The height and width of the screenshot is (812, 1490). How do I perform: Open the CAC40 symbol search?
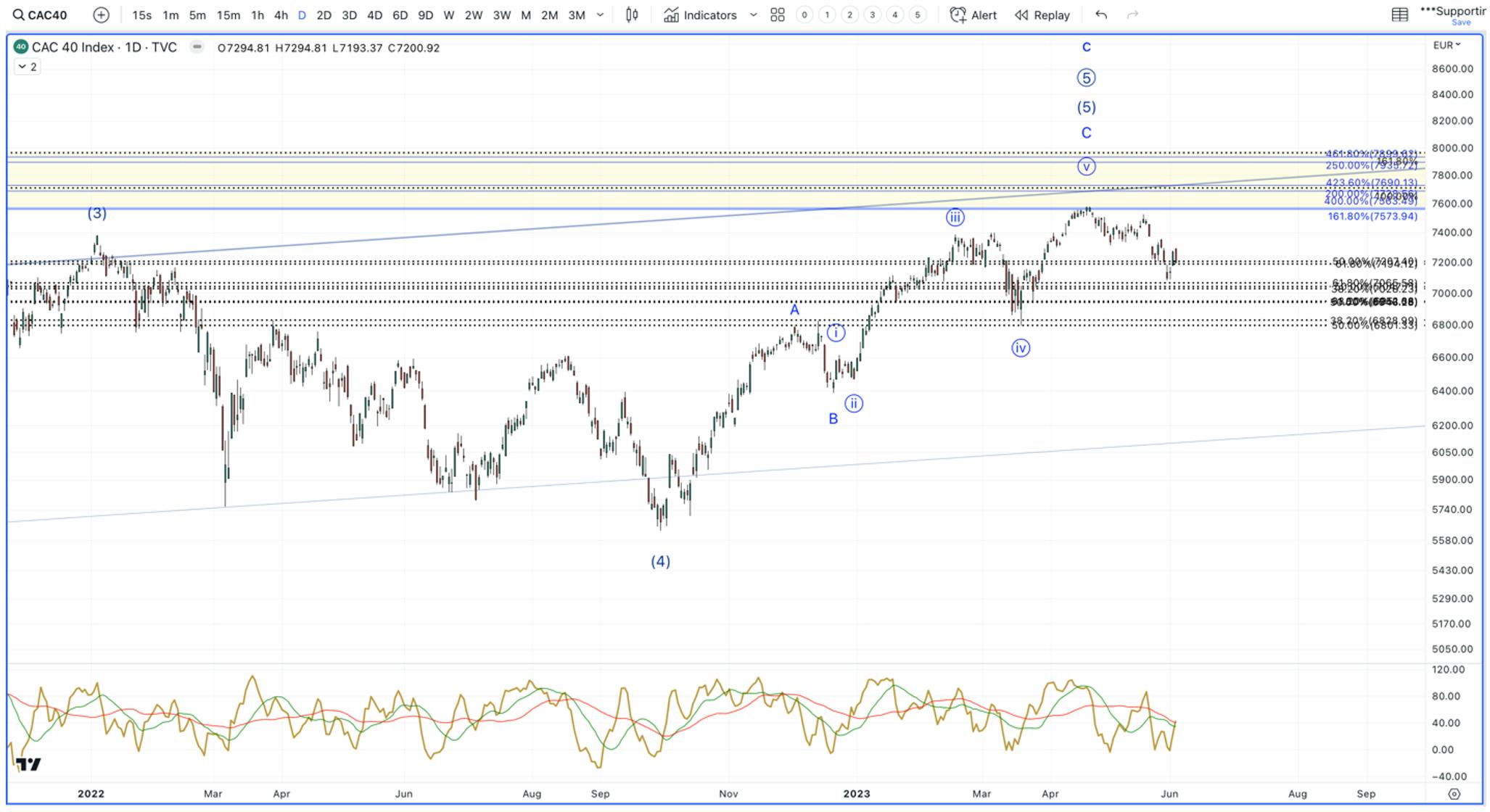click(x=41, y=14)
